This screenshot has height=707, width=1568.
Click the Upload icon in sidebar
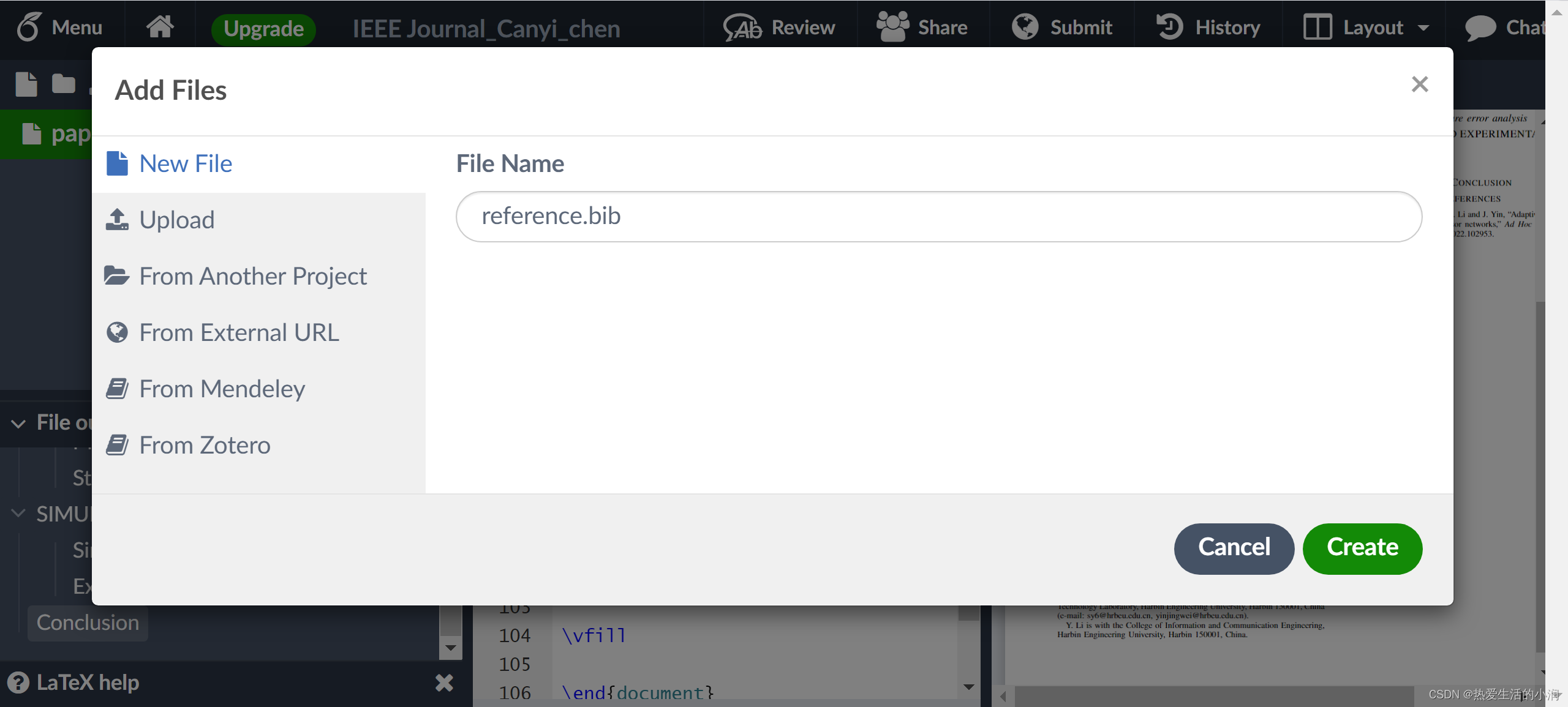pos(119,218)
